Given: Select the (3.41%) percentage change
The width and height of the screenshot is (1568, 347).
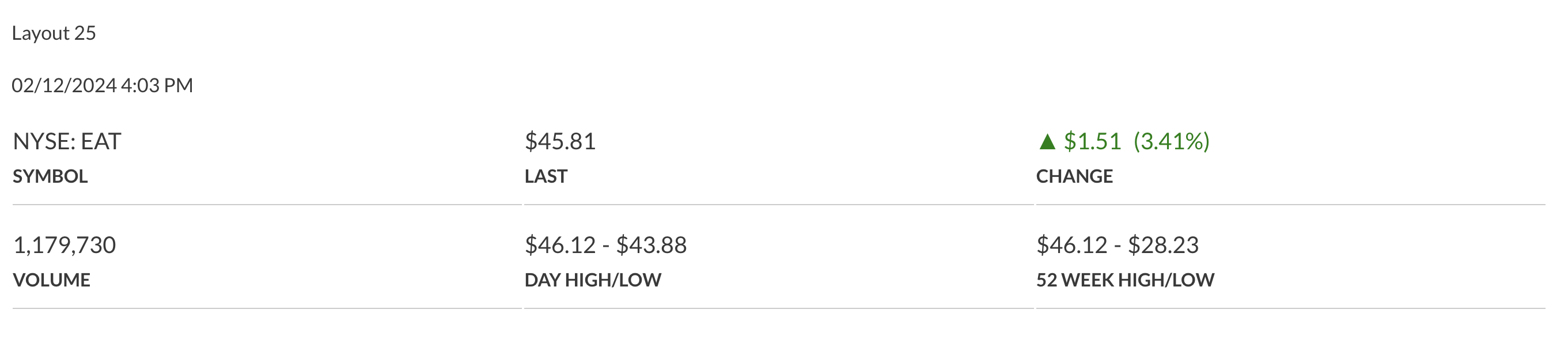Looking at the screenshot, I should 1171,141.
